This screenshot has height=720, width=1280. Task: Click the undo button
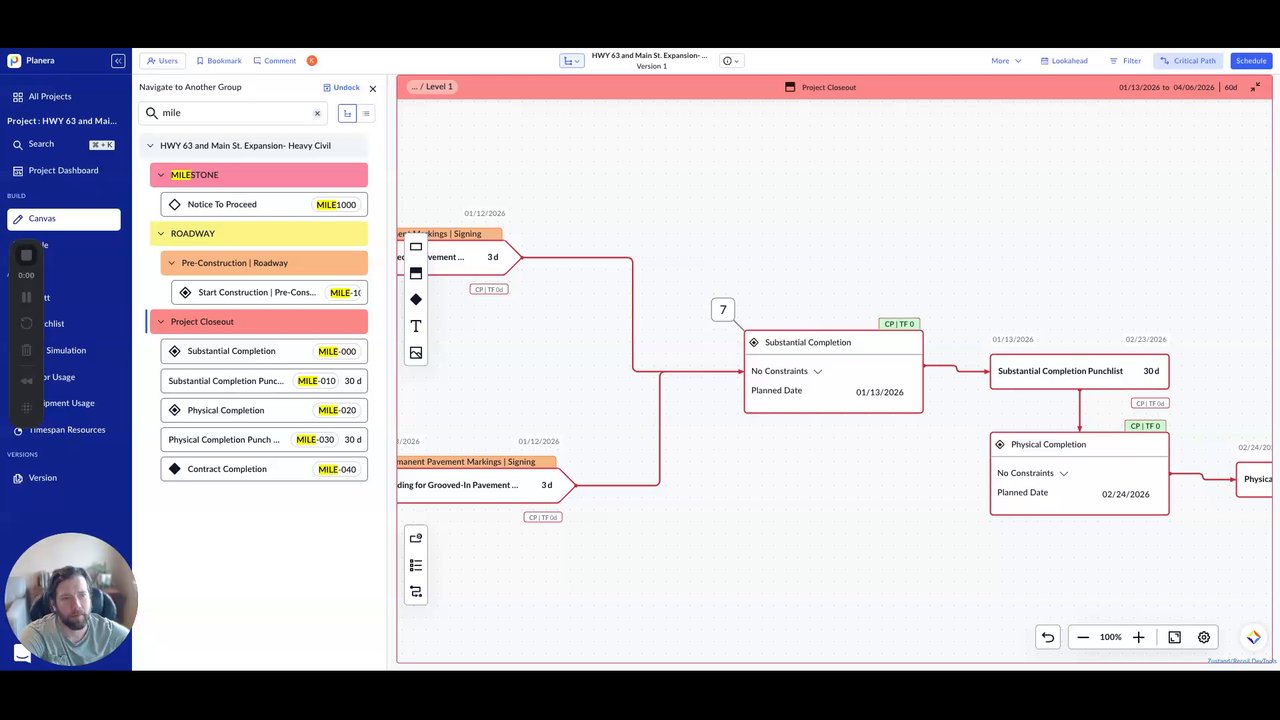tap(1048, 637)
